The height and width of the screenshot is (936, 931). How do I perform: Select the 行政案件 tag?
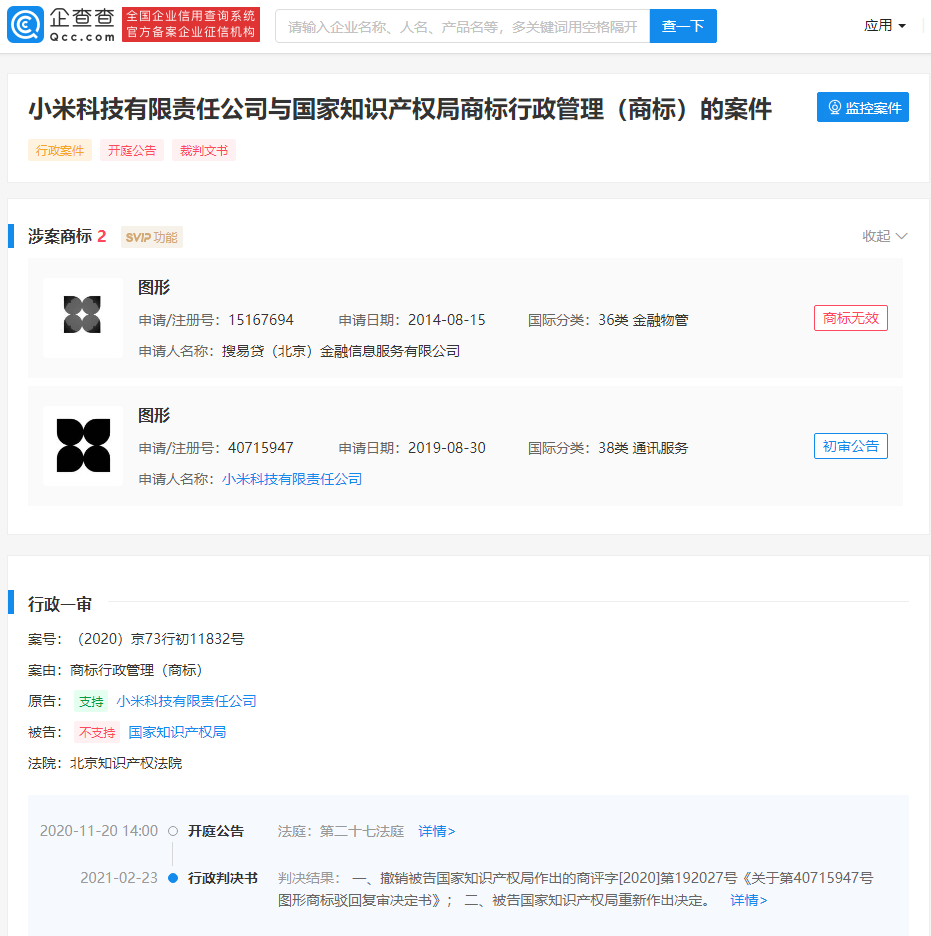pos(60,150)
